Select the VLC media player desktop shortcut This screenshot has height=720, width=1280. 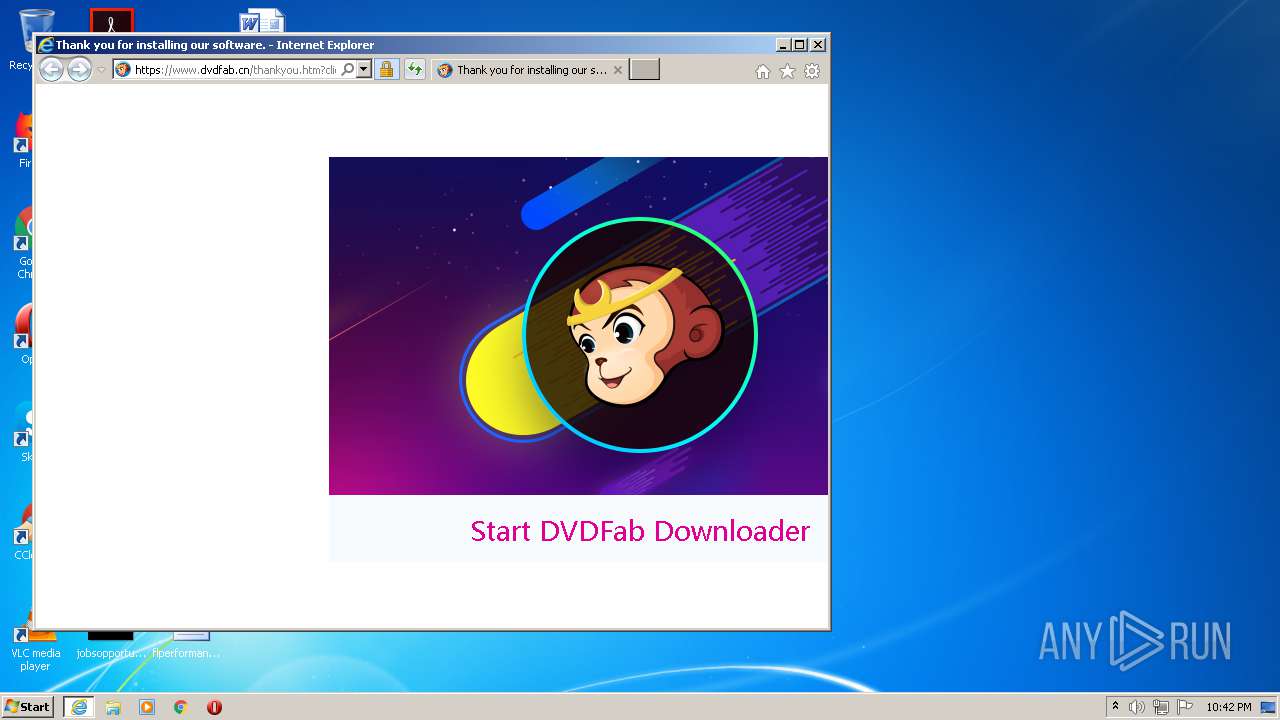point(35,646)
